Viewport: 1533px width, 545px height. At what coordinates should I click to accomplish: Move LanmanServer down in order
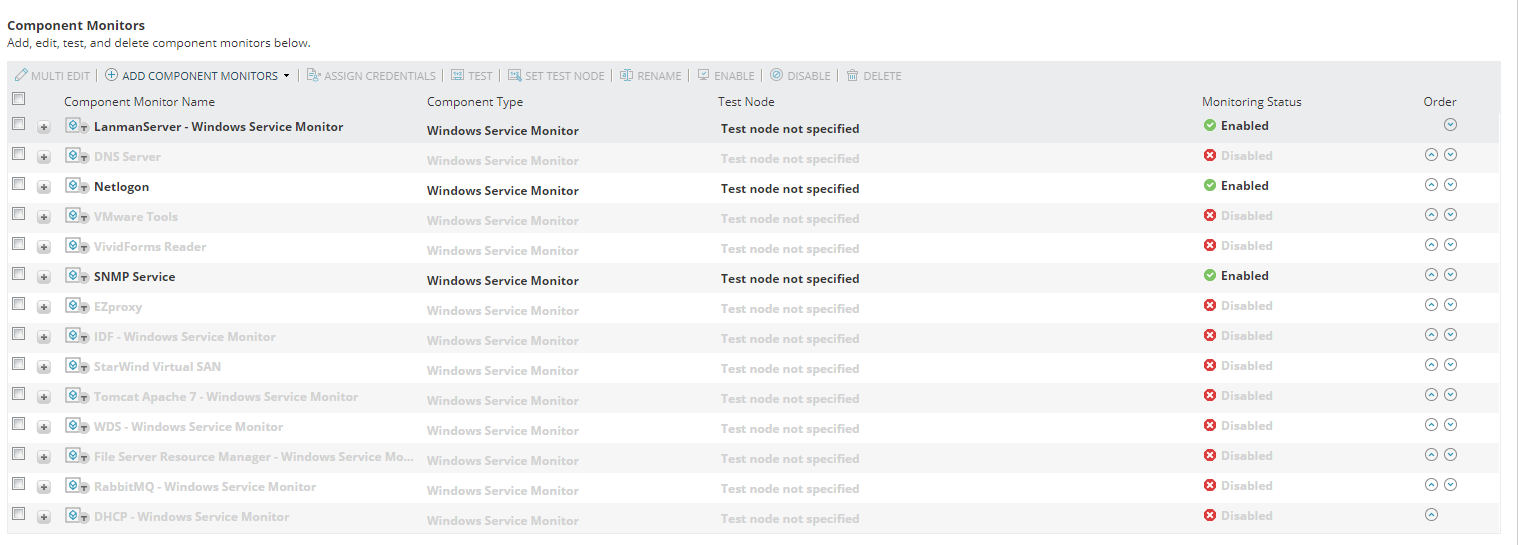click(x=1450, y=125)
